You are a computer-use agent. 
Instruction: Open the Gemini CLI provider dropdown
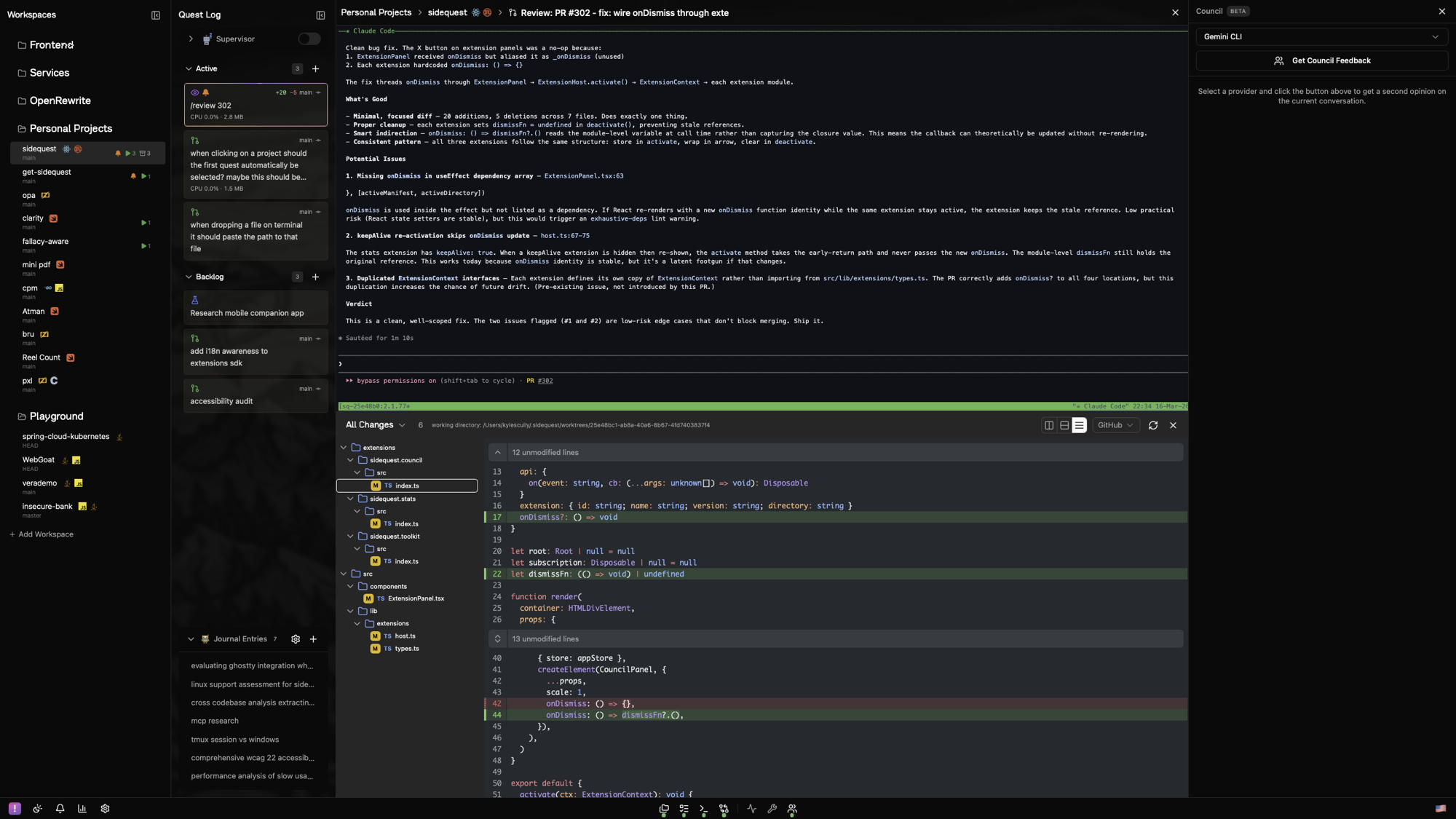coord(1321,36)
